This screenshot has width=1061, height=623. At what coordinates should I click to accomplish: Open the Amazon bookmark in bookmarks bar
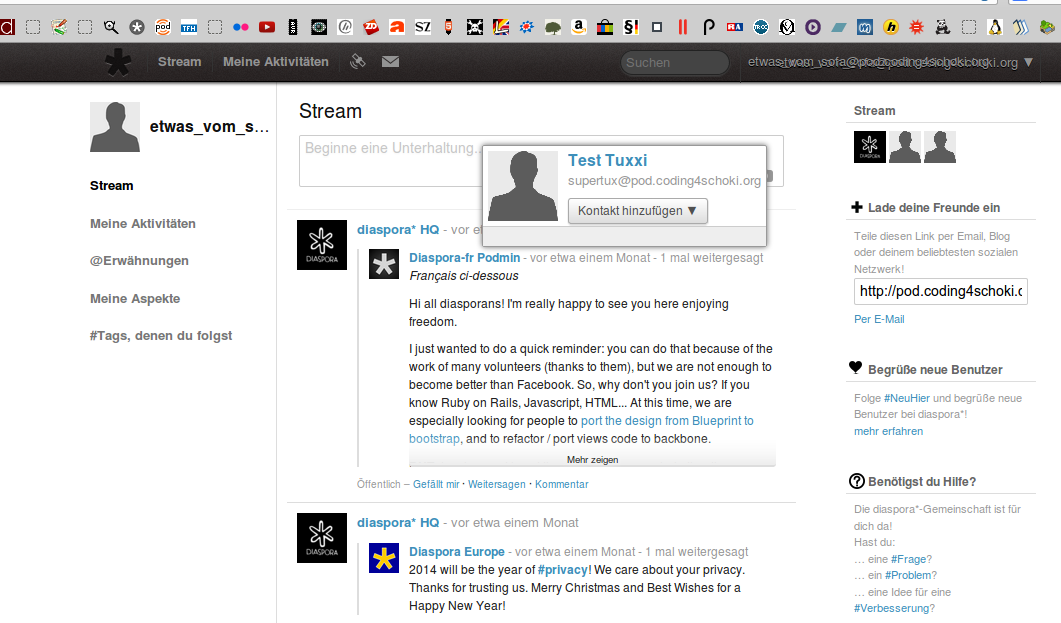point(579,27)
